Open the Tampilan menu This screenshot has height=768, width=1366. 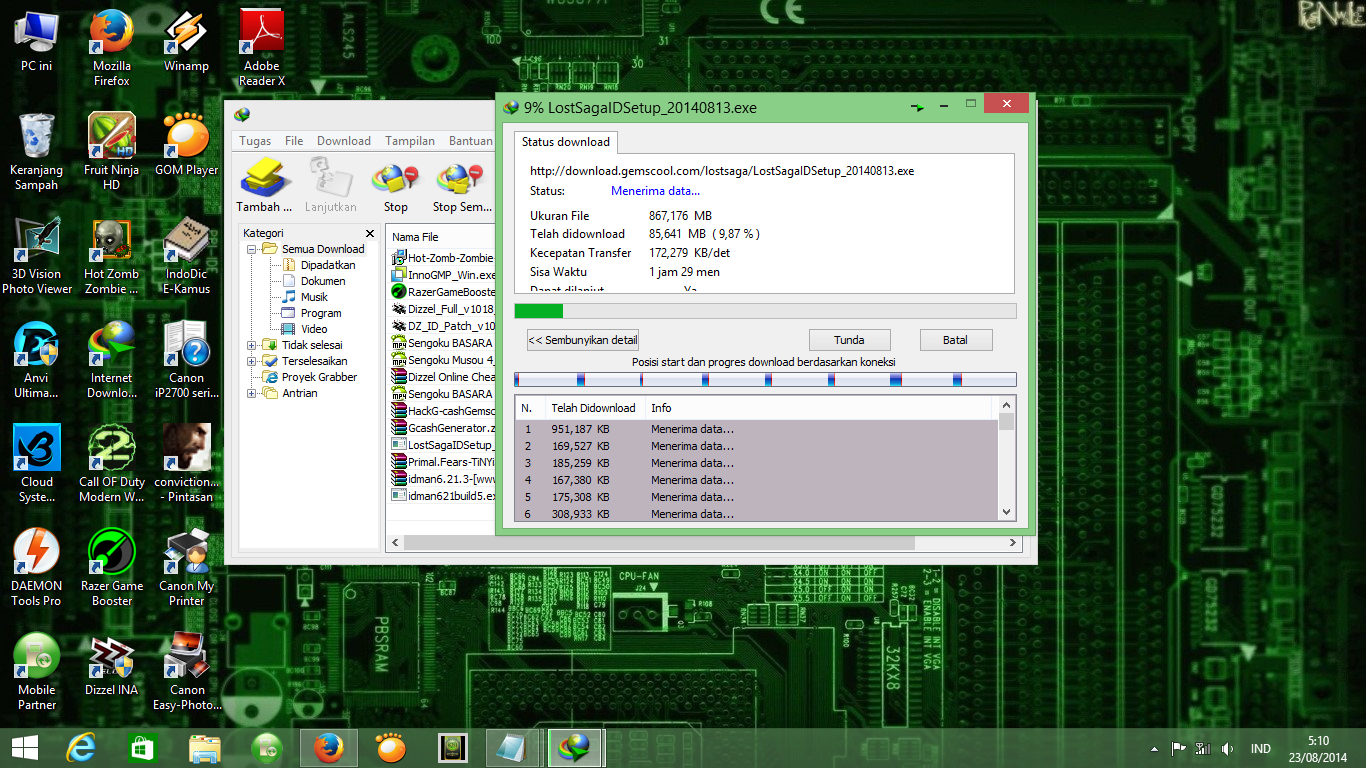[x=410, y=141]
